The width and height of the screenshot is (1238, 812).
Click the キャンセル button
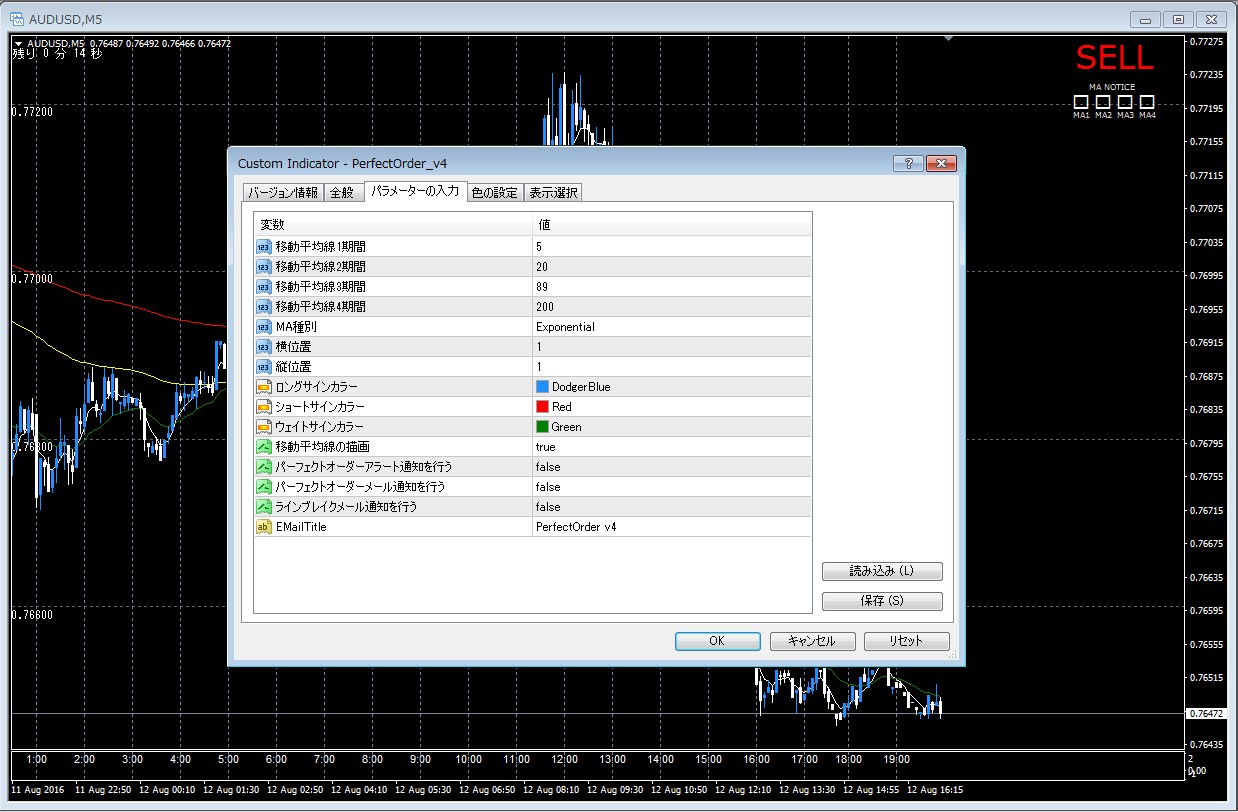point(812,641)
